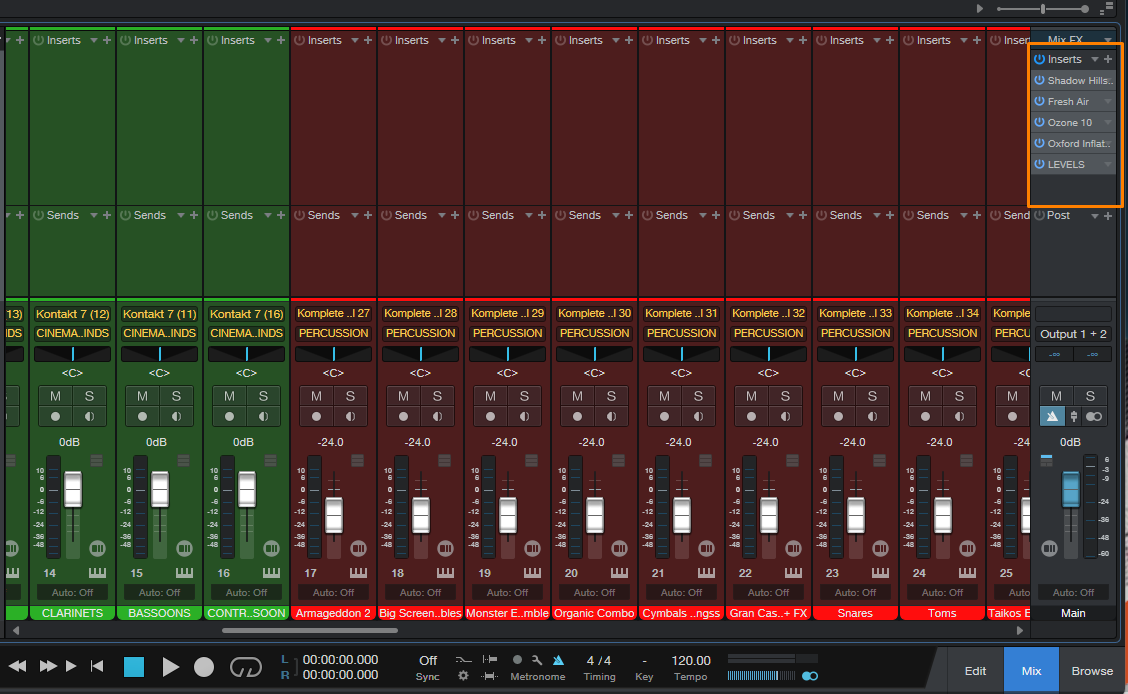The height and width of the screenshot is (694, 1128).
Task: Solo the Armageddon 2 channel
Action: (350, 396)
